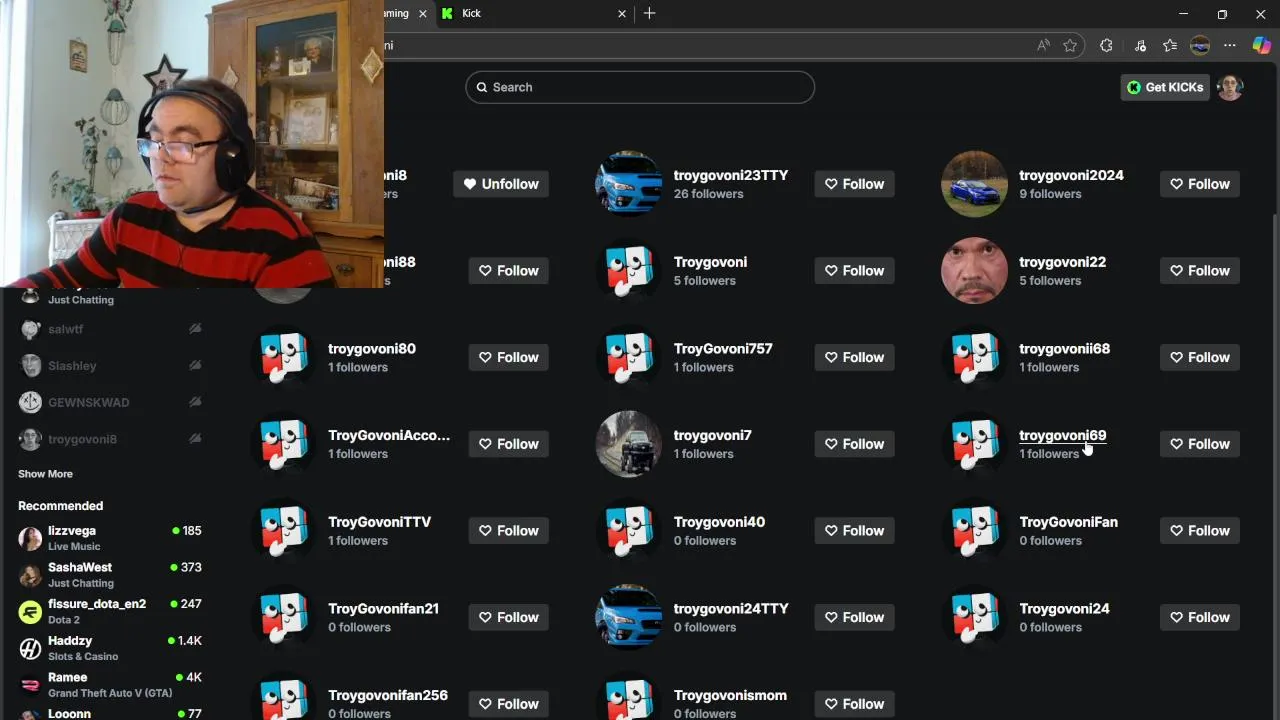This screenshot has width=1280, height=720.
Task: Open TroyGovoniTTV channel name
Action: click(x=379, y=522)
